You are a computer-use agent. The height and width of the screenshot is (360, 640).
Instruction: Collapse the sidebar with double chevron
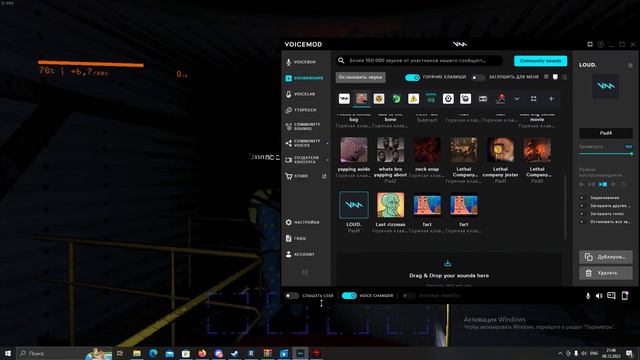pyautogui.click(x=304, y=272)
